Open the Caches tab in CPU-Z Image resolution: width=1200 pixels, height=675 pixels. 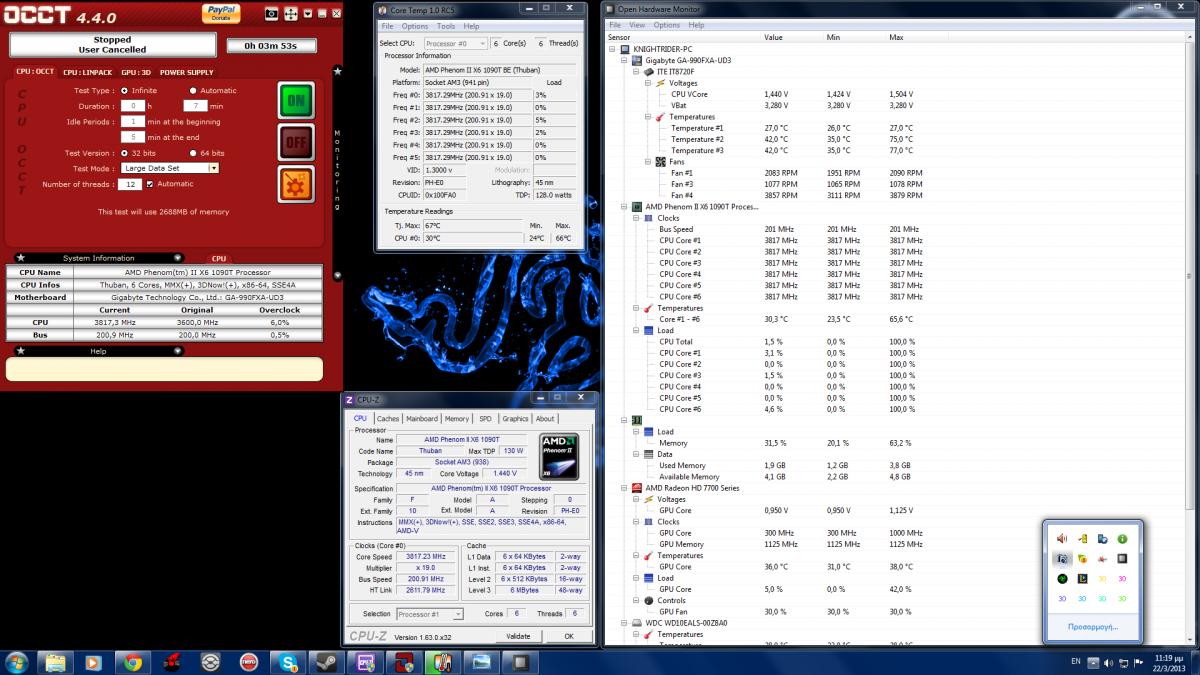coord(388,419)
